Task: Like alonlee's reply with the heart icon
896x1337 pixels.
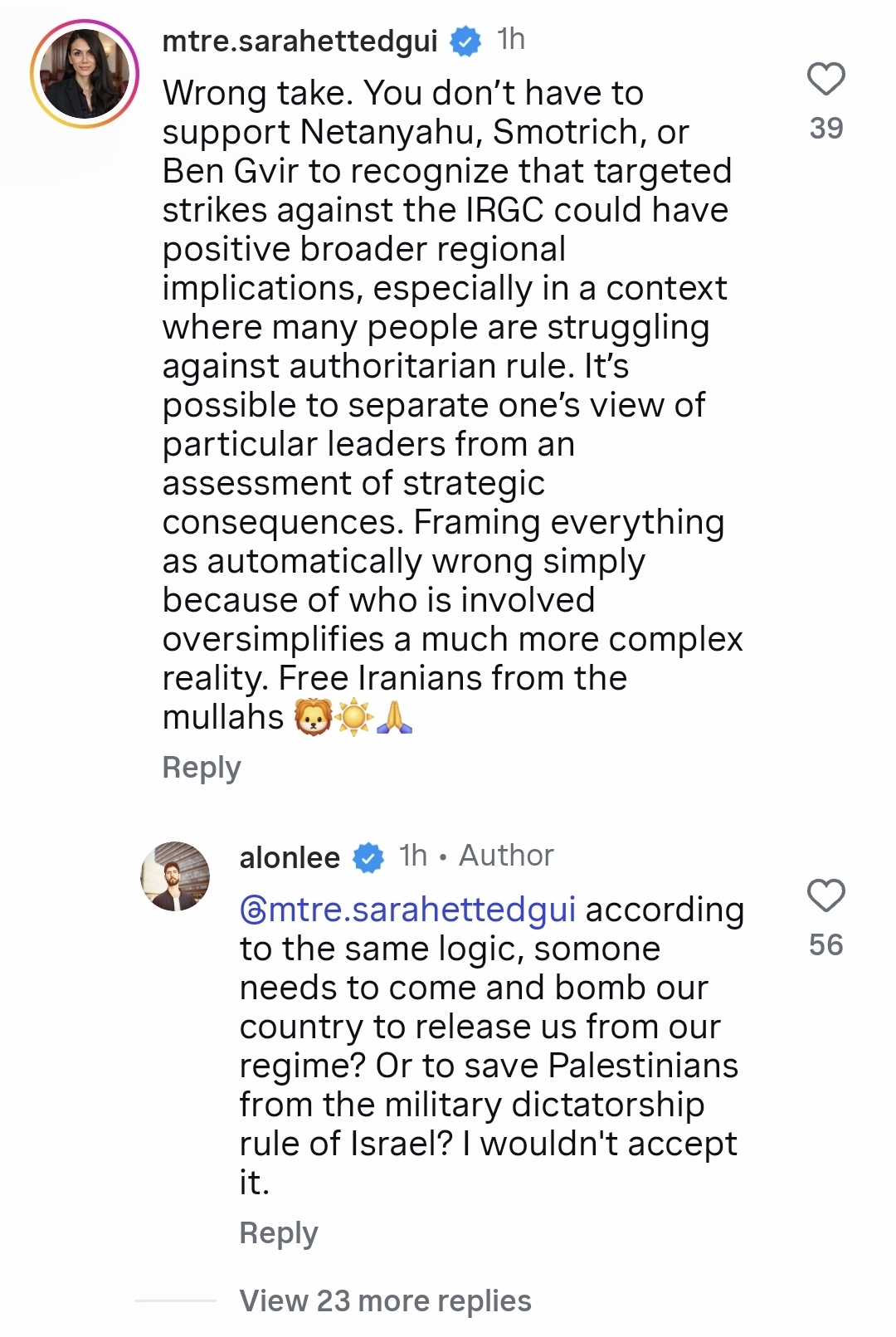Action: (x=825, y=896)
